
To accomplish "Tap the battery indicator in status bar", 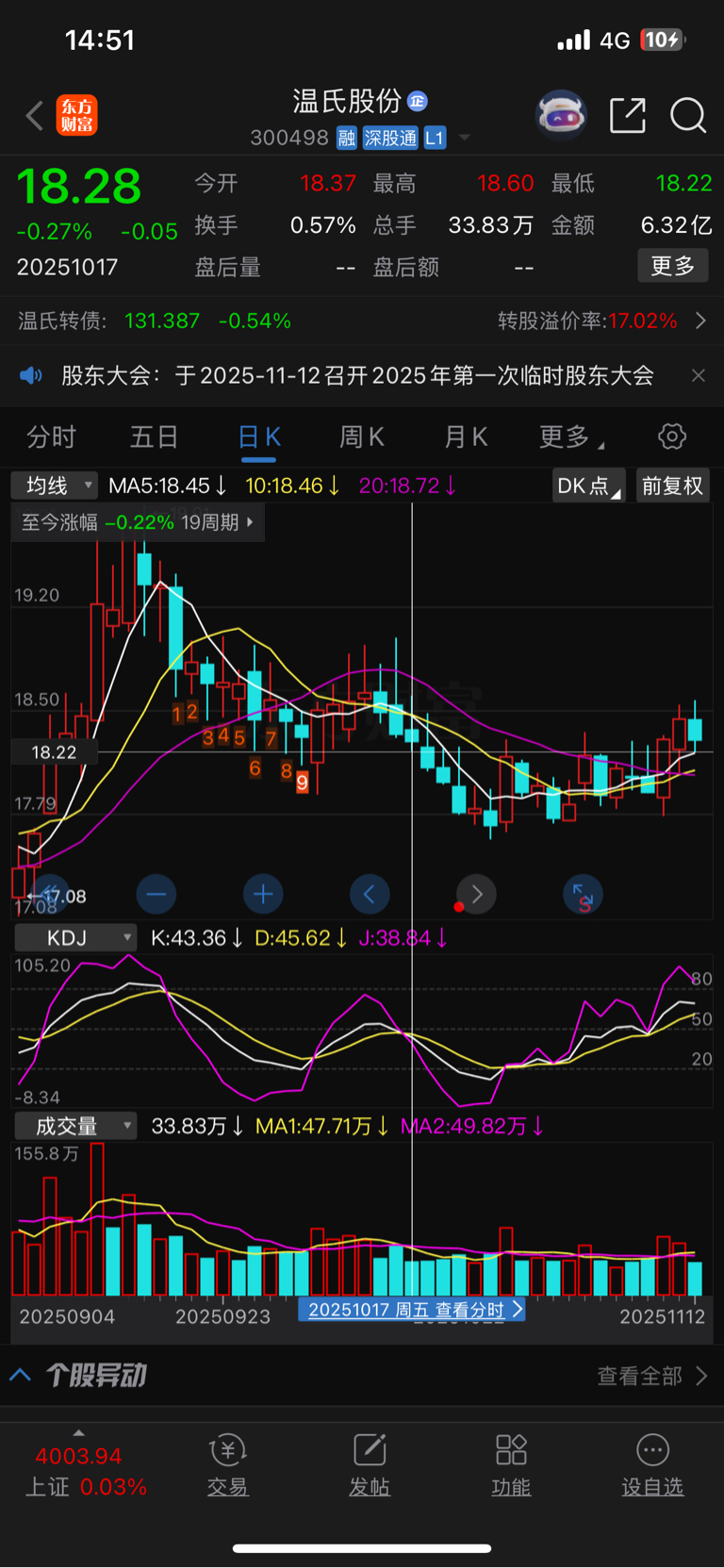I will (663, 40).
